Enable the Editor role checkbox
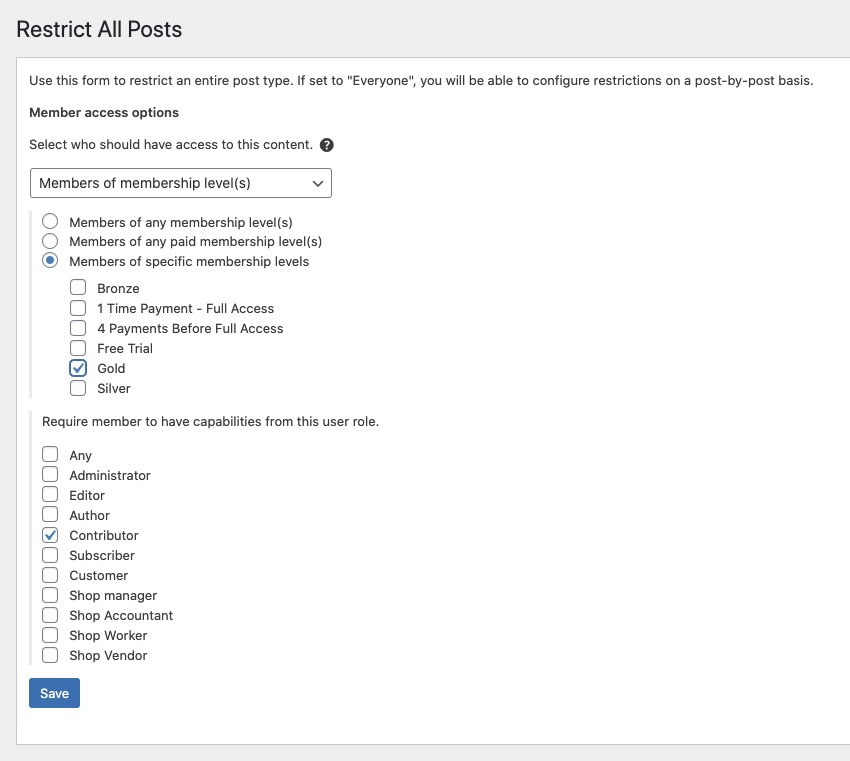This screenshot has height=761, width=850. (50, 494)
